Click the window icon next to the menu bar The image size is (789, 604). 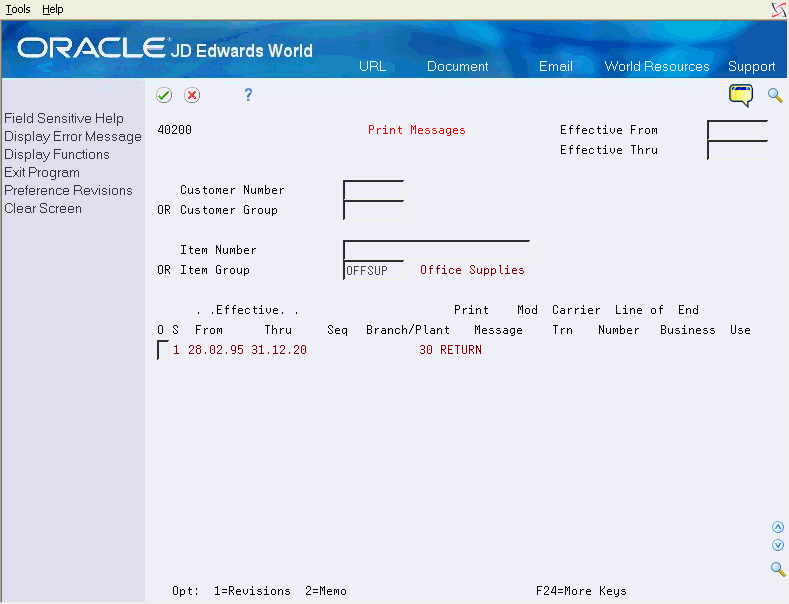coord(779,10)
